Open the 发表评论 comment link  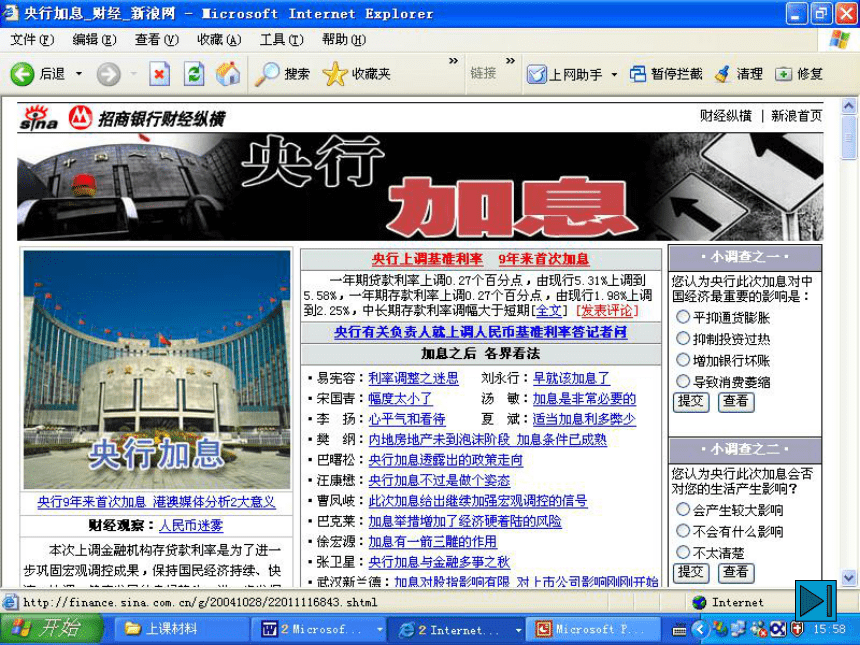pyautogui.click(x=607, y=311)
